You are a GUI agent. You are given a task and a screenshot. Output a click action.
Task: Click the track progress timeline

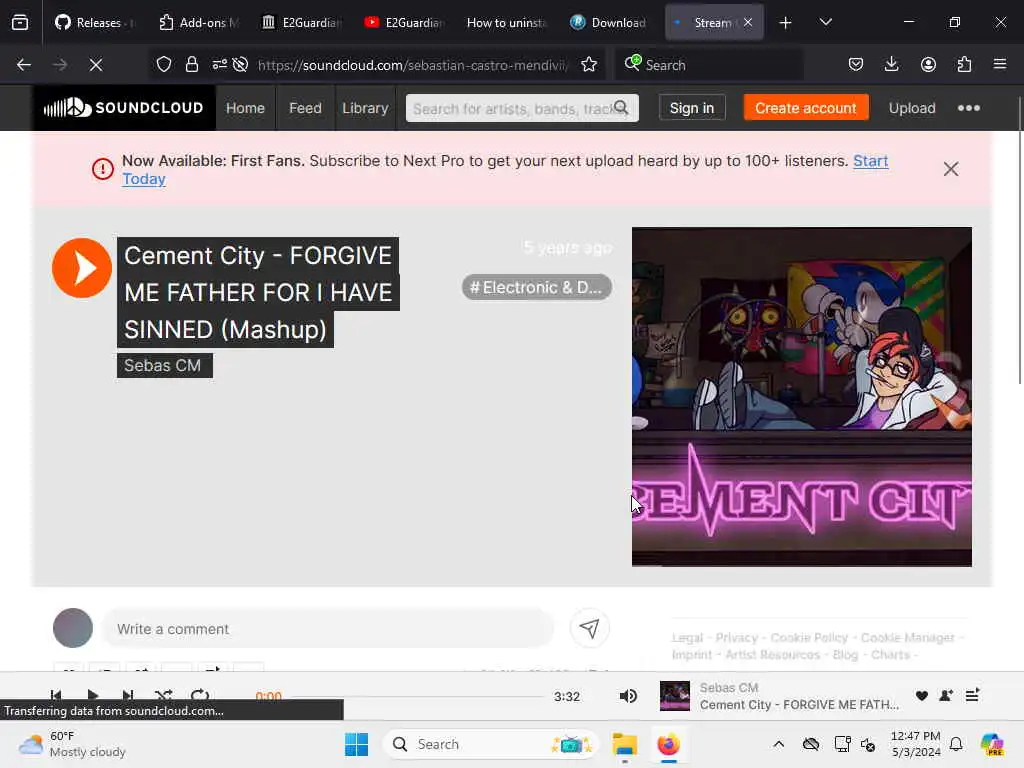[x=415, y=697]
